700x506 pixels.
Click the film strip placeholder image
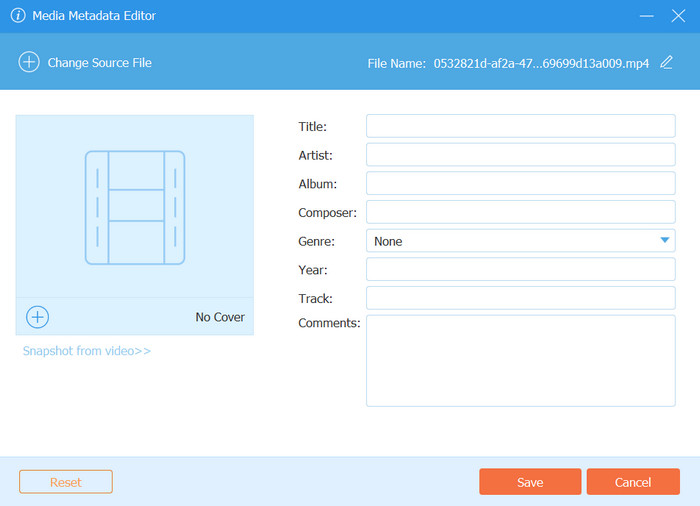[135, 207]
